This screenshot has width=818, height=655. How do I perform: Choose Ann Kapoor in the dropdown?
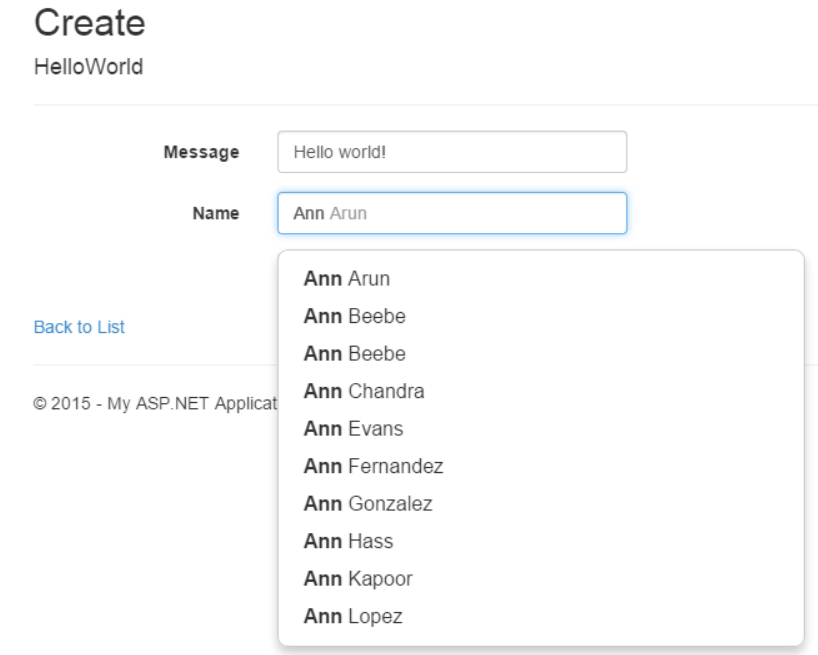[x=358, y=579]
